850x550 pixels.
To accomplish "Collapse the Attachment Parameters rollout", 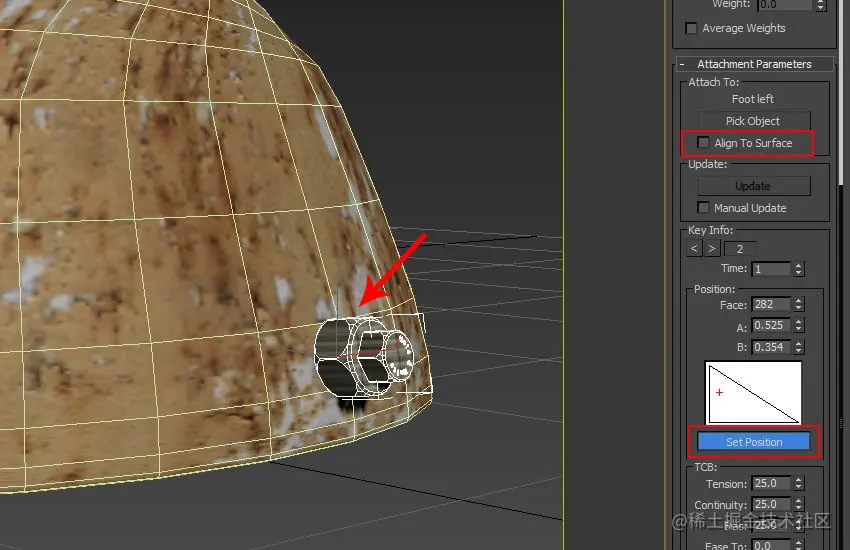I will click(x=755, y=64).
